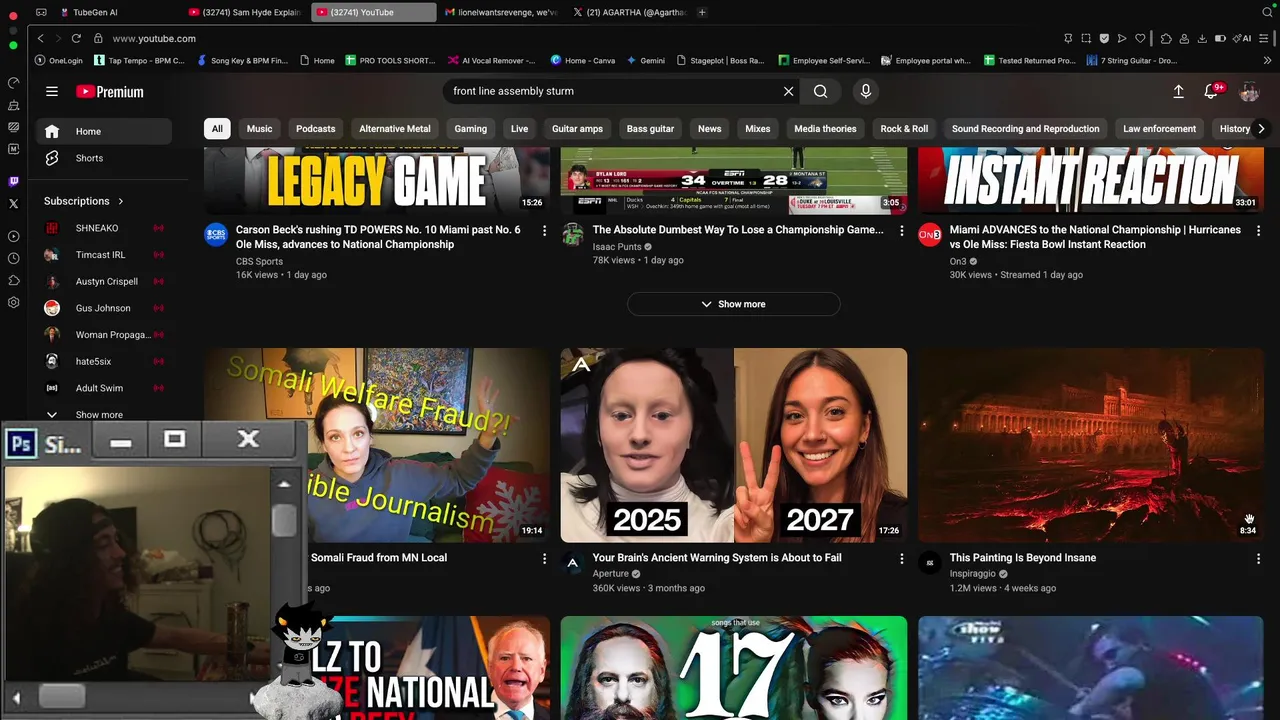Open a new browser tab
The width and height of the screenshot is (1280, 720).
point(702,12)
